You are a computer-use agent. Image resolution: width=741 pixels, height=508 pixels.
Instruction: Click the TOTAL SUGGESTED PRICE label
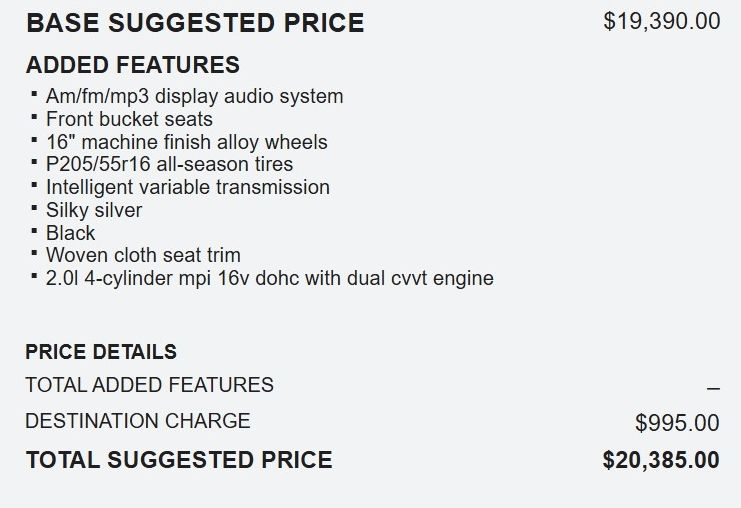[179, 460]
